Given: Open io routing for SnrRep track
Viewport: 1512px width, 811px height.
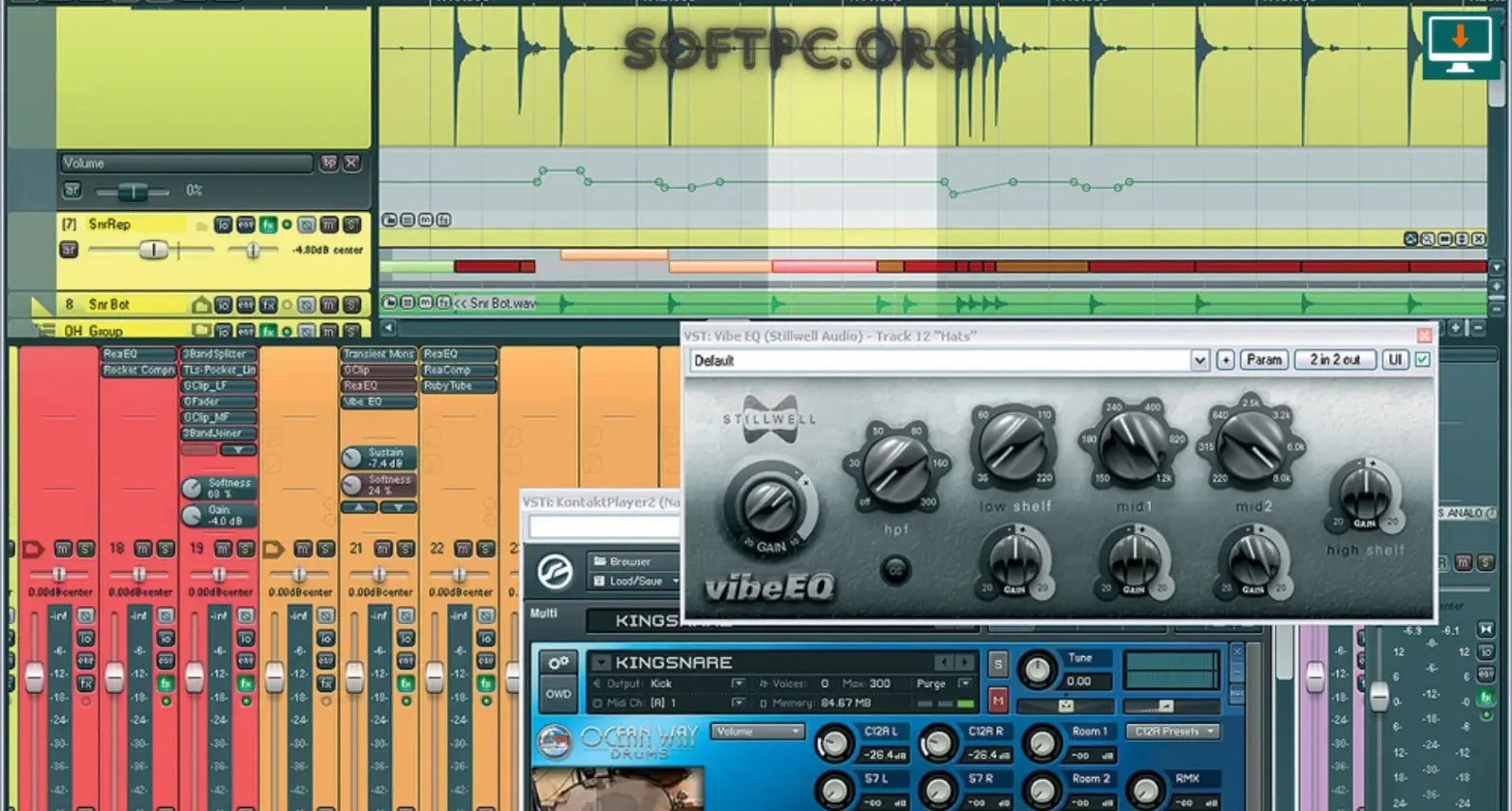Looking at the screenshot, I should [223, 225].
